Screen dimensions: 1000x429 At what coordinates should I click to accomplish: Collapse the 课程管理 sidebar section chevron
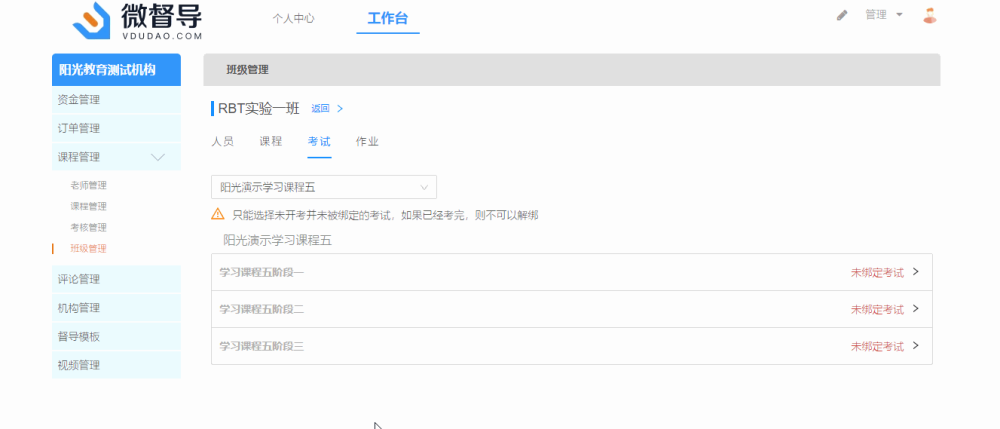pyautogui.click(x=158, y=157)
